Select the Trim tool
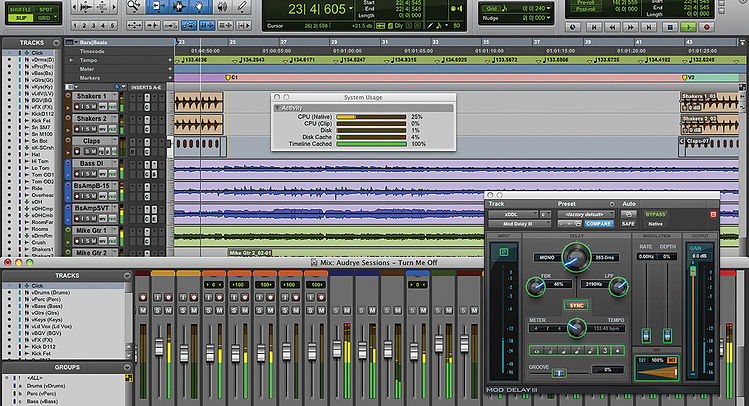 coord(157,6)
